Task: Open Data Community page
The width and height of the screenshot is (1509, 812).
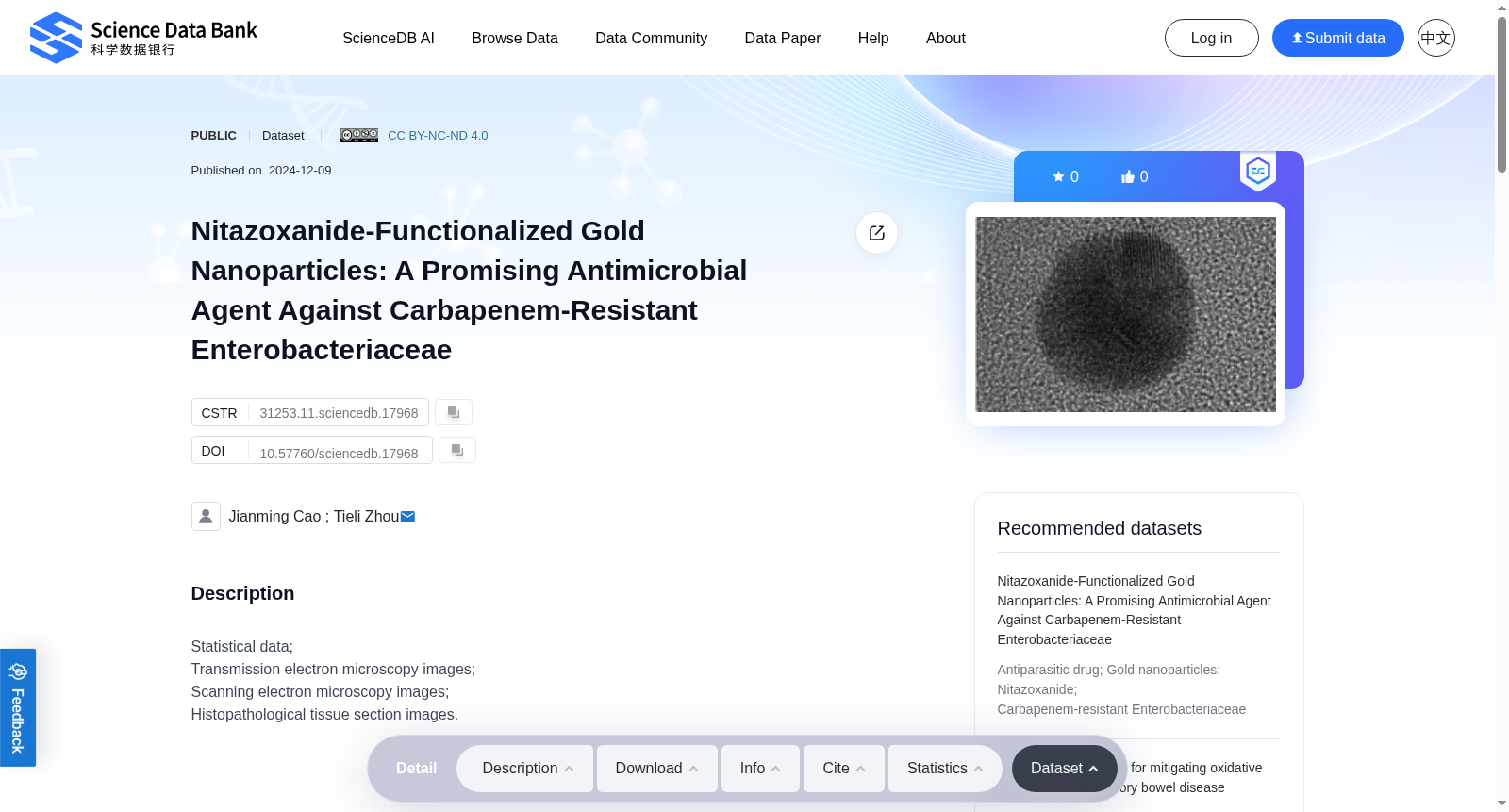Action: 652,38
